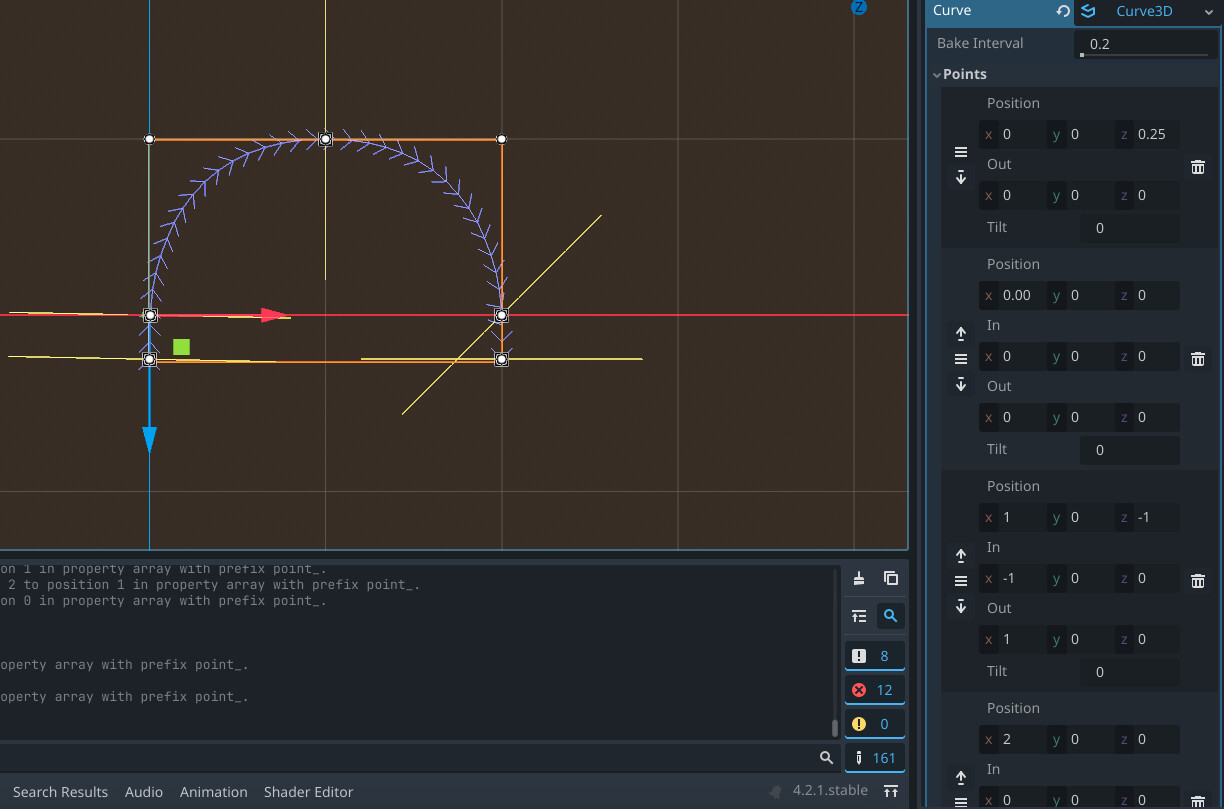Viewport: 1224px width, 809px height.
Task: Move second point down with down-arrow icon
Action: point(961,385)
